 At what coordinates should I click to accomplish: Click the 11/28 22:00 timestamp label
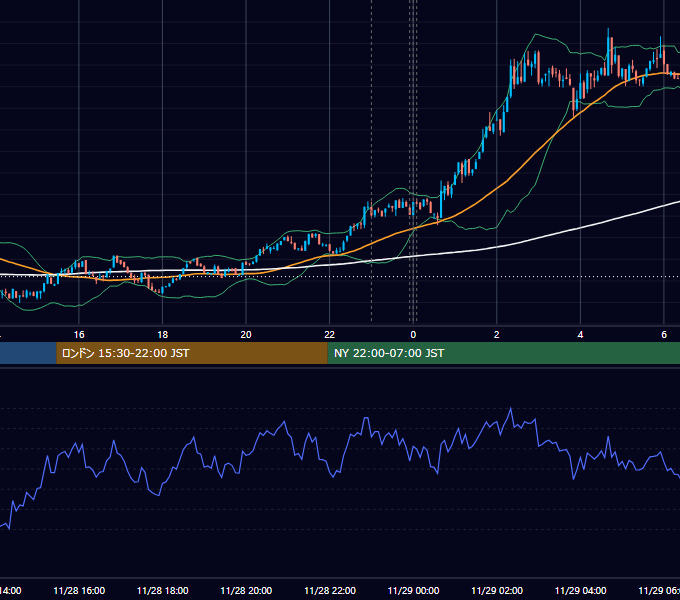[x=330, y=591]
